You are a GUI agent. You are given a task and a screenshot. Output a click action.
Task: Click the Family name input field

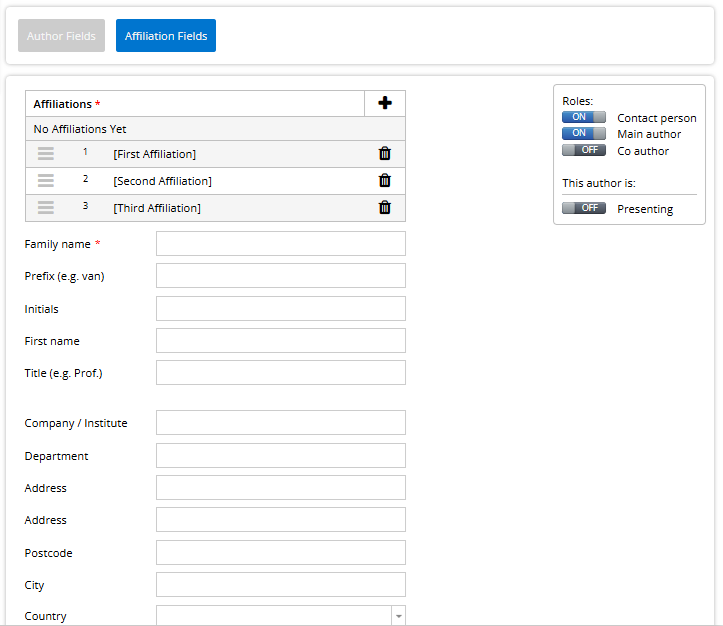click(280, 244)
